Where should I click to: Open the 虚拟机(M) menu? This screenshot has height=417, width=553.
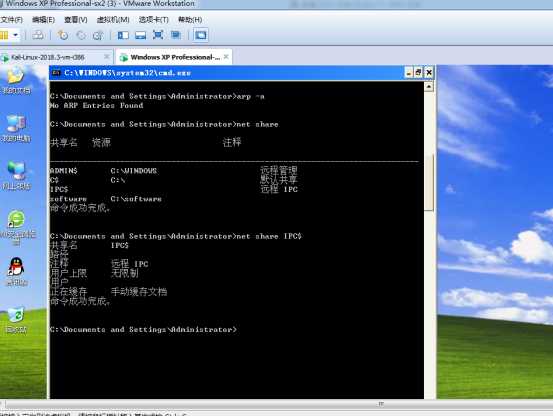pos(113,19)
